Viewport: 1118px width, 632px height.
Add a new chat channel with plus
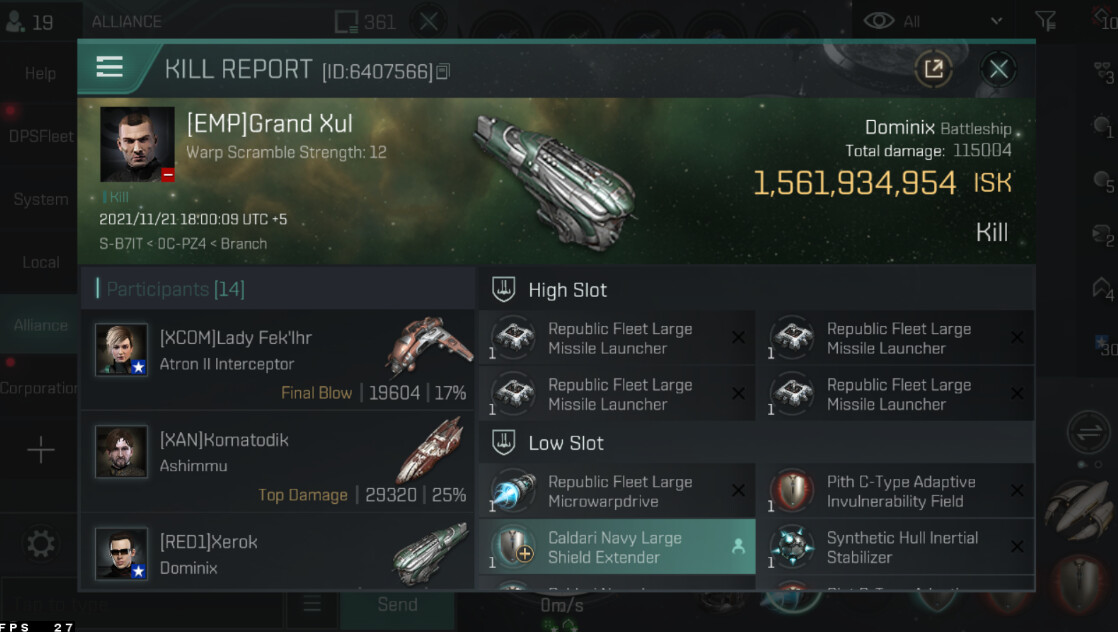coord(40,451)
